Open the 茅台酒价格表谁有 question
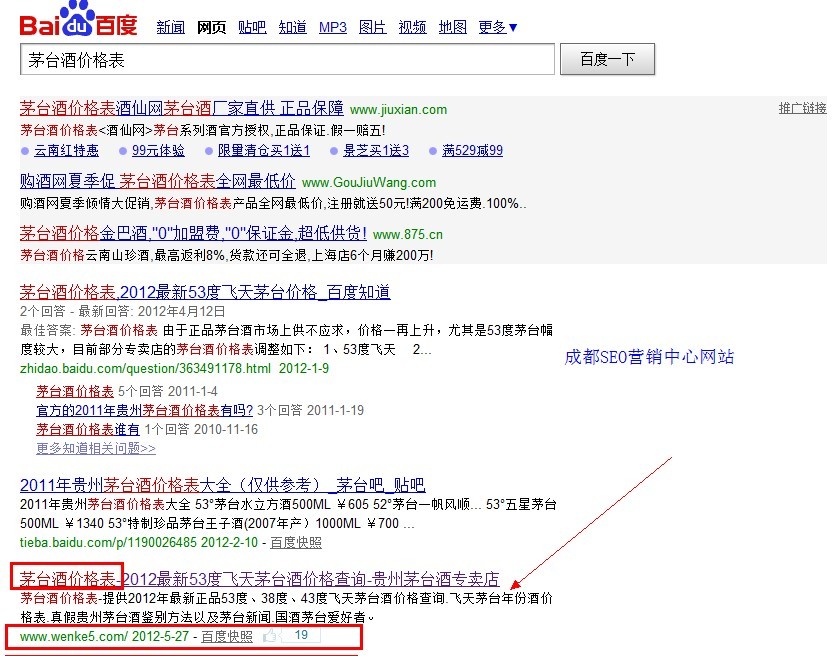The image size is (840, 656). coord(88,429)
